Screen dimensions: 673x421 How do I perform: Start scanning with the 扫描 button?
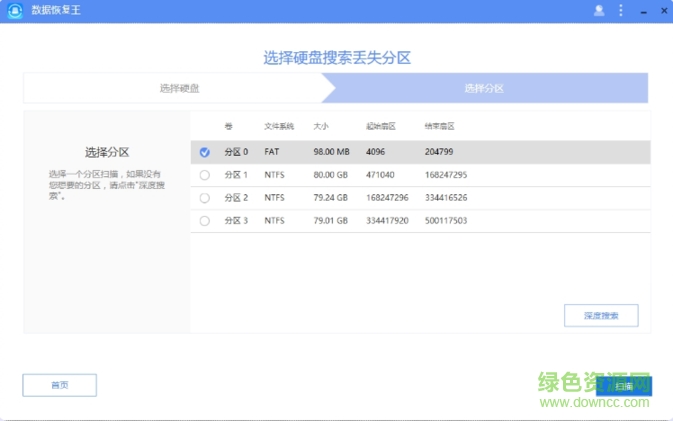point(624,385)
